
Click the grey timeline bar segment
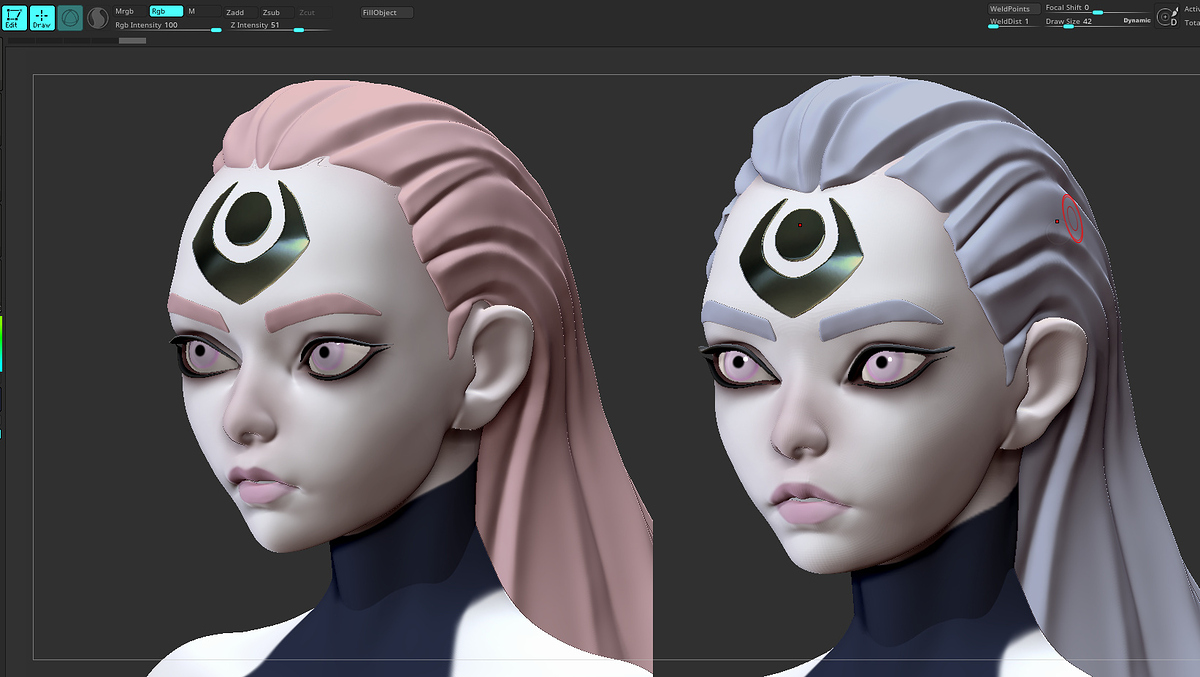pos(132,41)
